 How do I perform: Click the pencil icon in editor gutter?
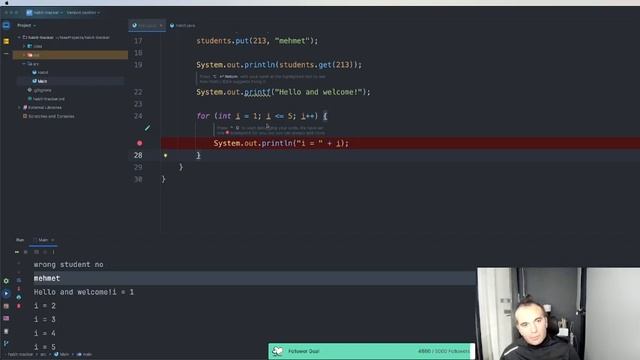point(147,128)
